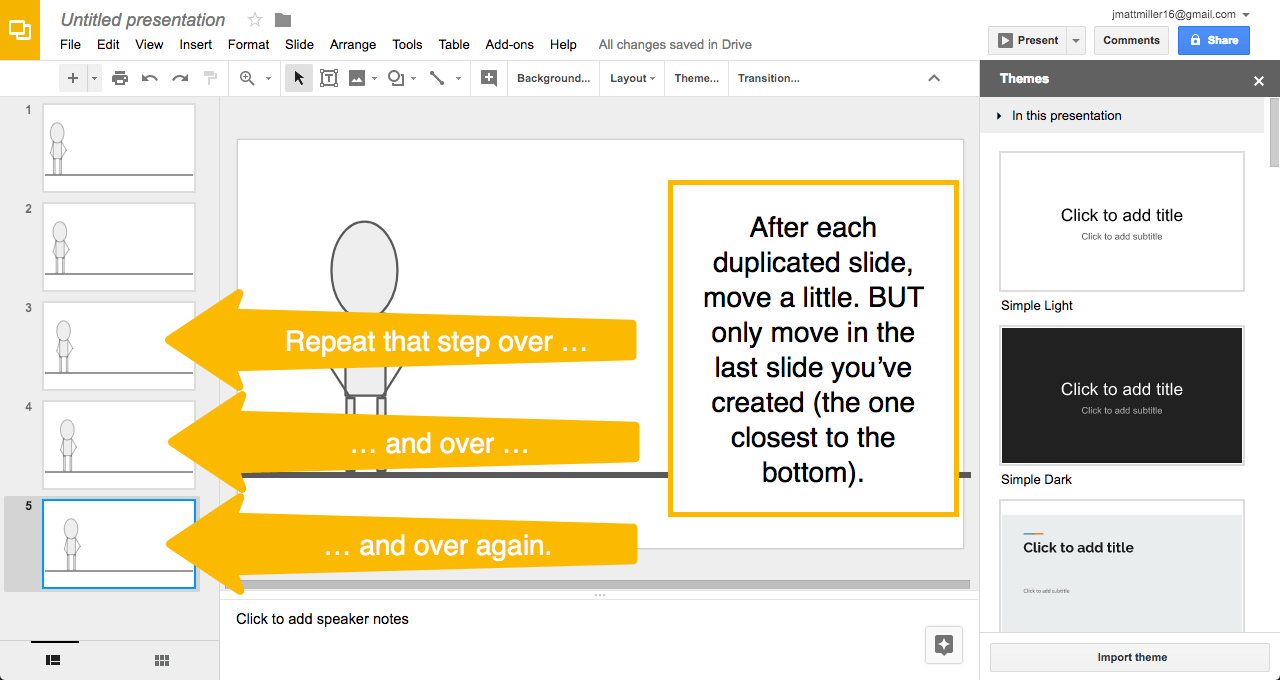Viewport: 1280px width, 680px height.
Task: Undo the last action
Action: tap(150, 78)
